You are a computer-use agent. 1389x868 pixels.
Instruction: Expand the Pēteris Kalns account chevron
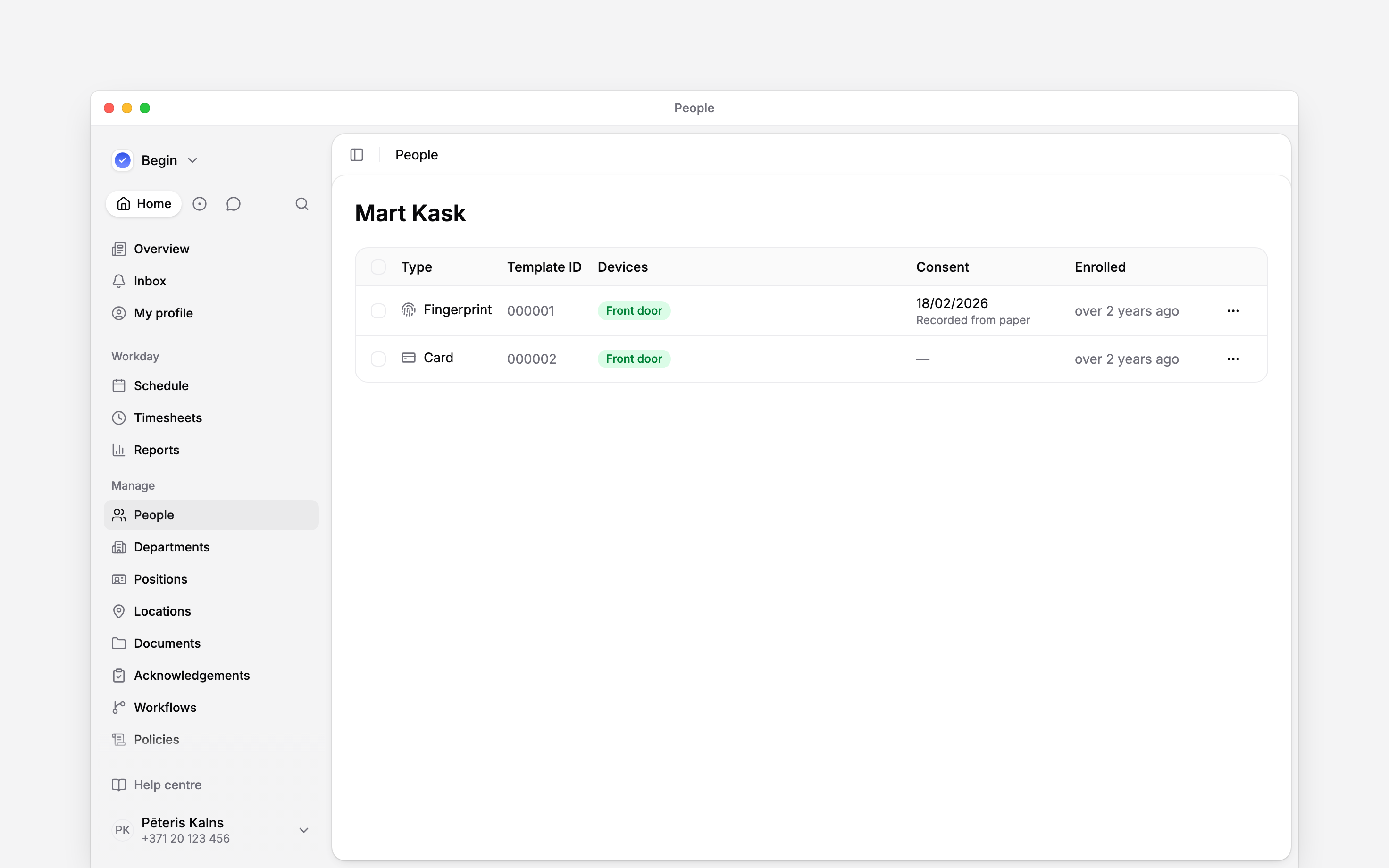coord(304,829)
